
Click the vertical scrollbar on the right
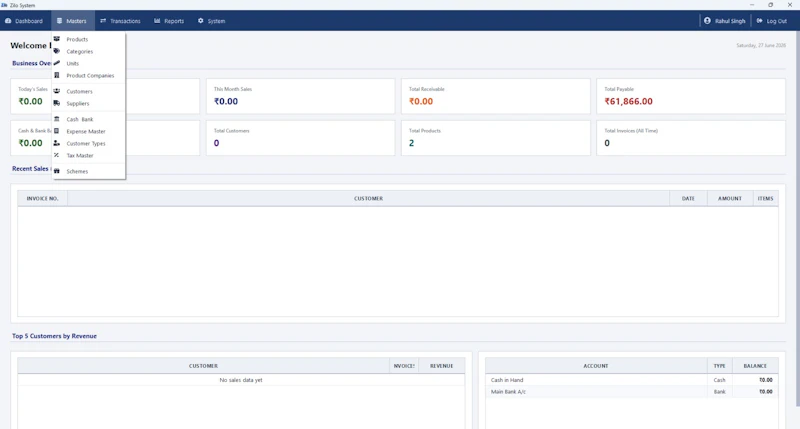tap(797, 218)
